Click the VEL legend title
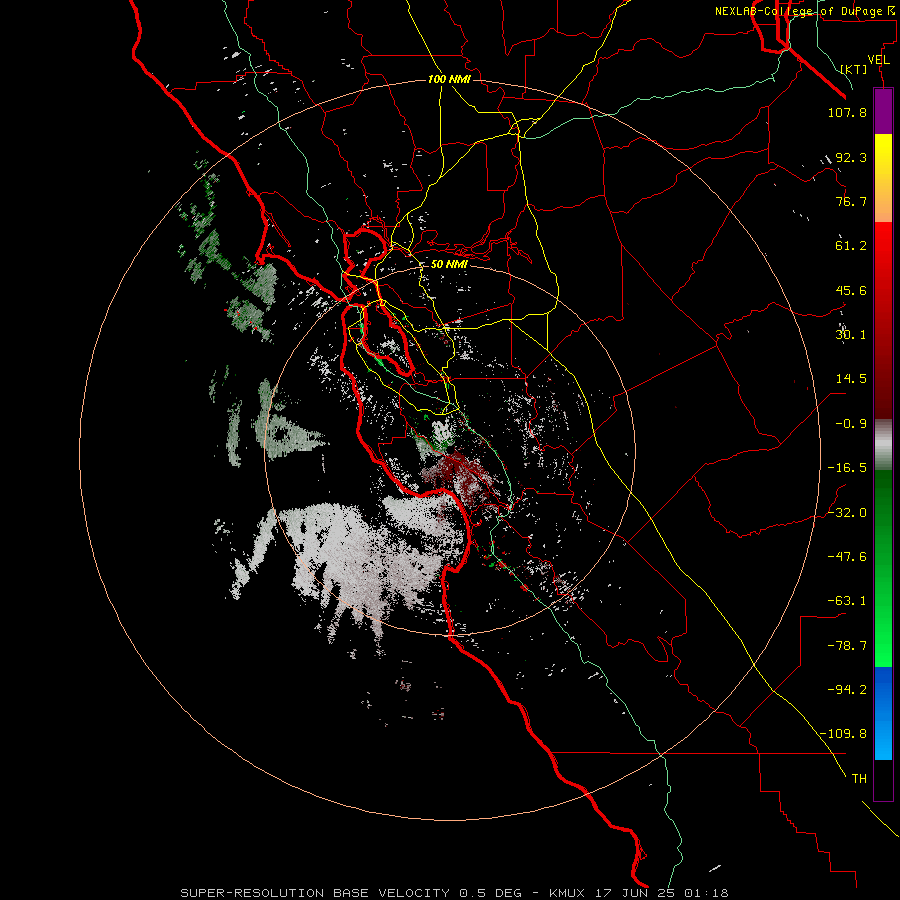The height and width of the screenshot is (900, 900). [x=879, y=60]
